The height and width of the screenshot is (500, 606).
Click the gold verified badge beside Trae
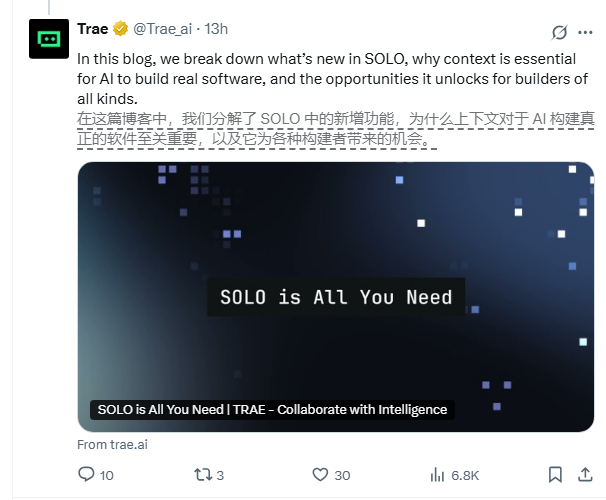120,28
